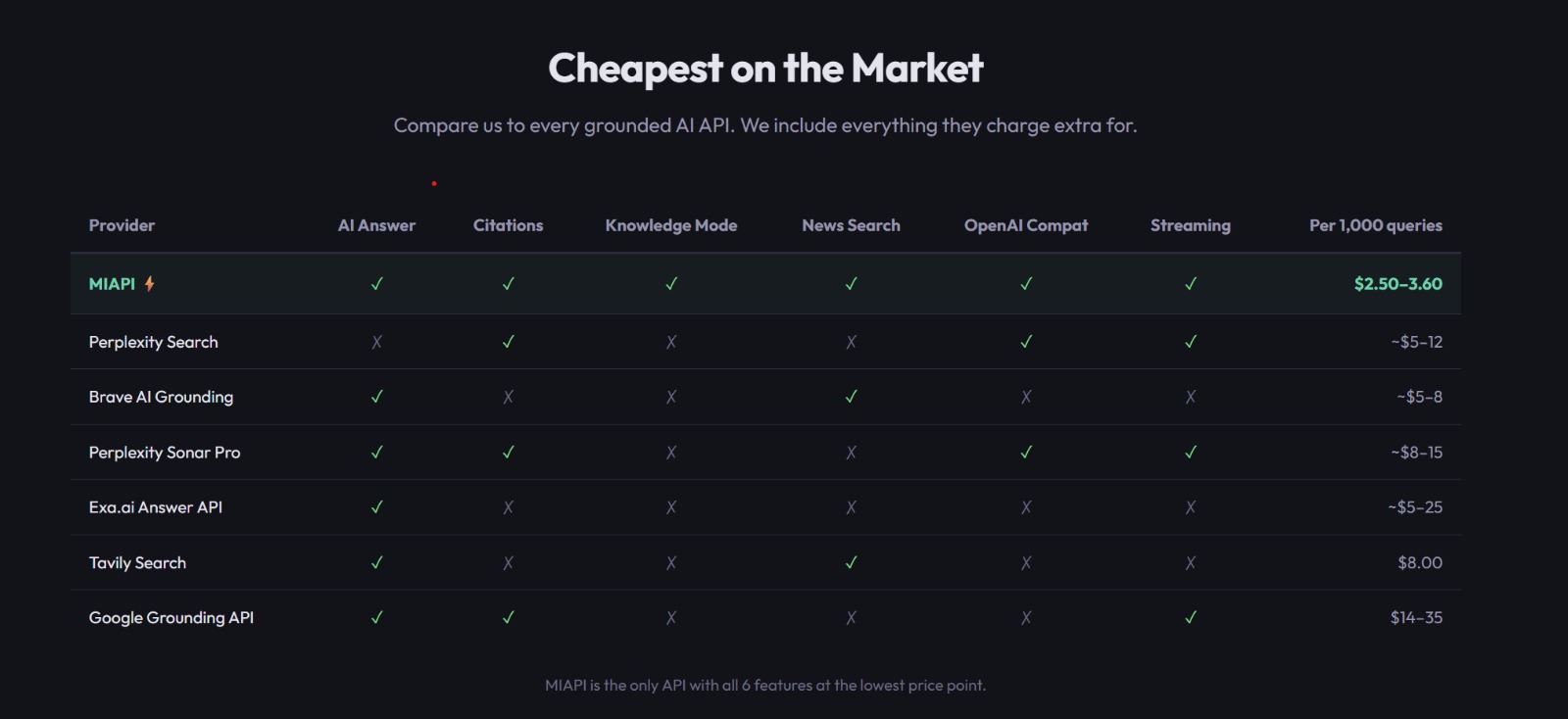Click the Knowledge Mode column header
This screenshot has height=719, width=1568.
click(x=671, y=225)
